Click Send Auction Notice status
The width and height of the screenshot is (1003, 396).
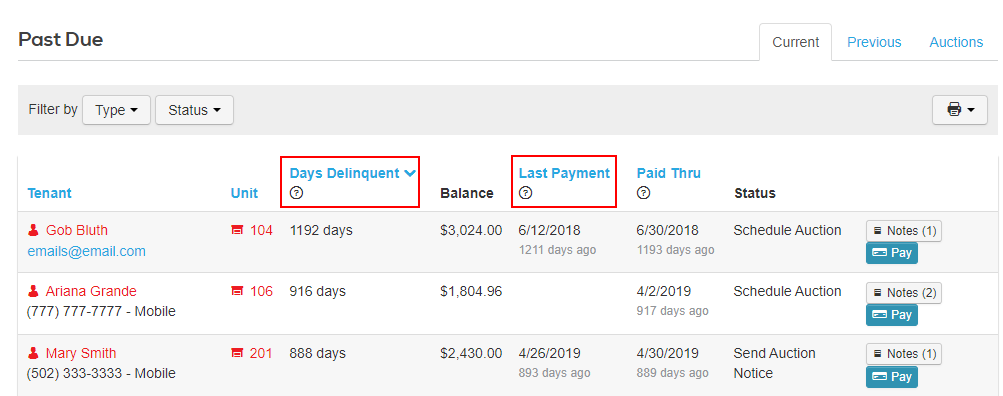tap(775, 363)
